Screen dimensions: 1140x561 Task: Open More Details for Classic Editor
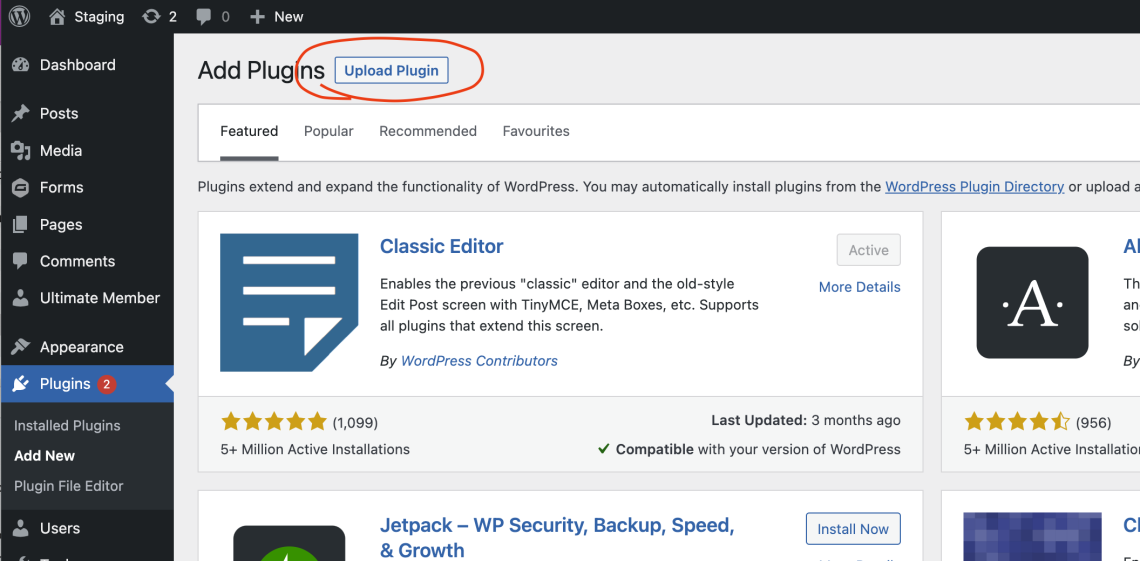point(859,287)
